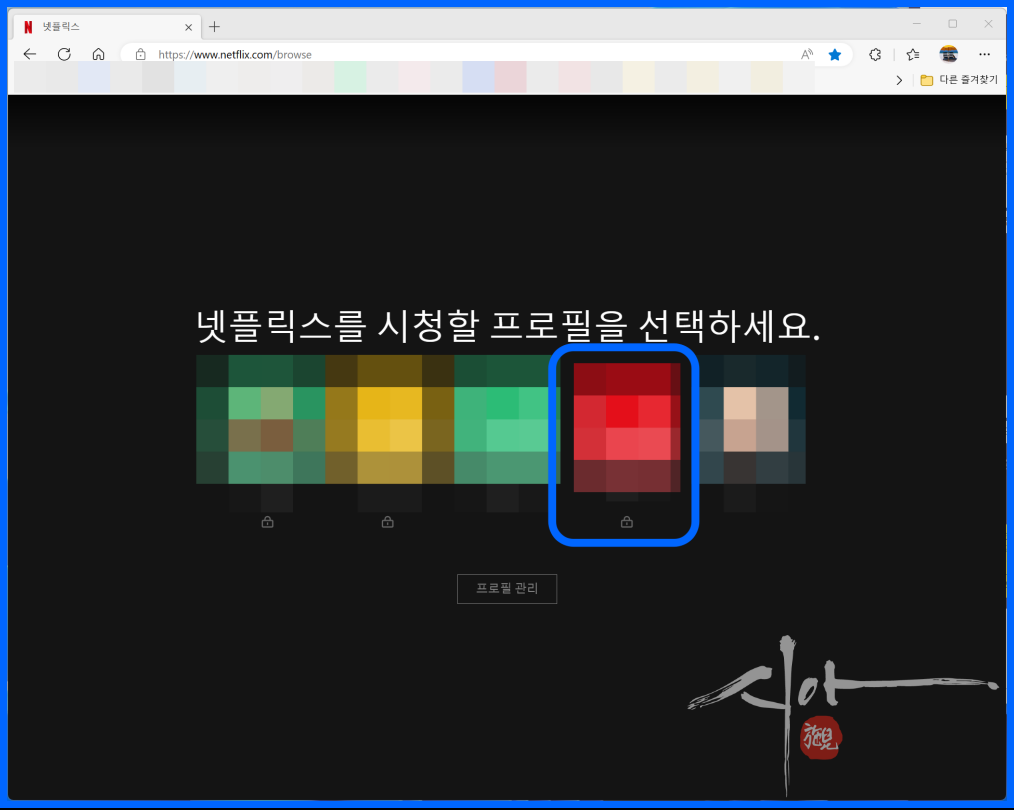Open the 다른 즐겨찾기 folder

[x=959, y=80]
